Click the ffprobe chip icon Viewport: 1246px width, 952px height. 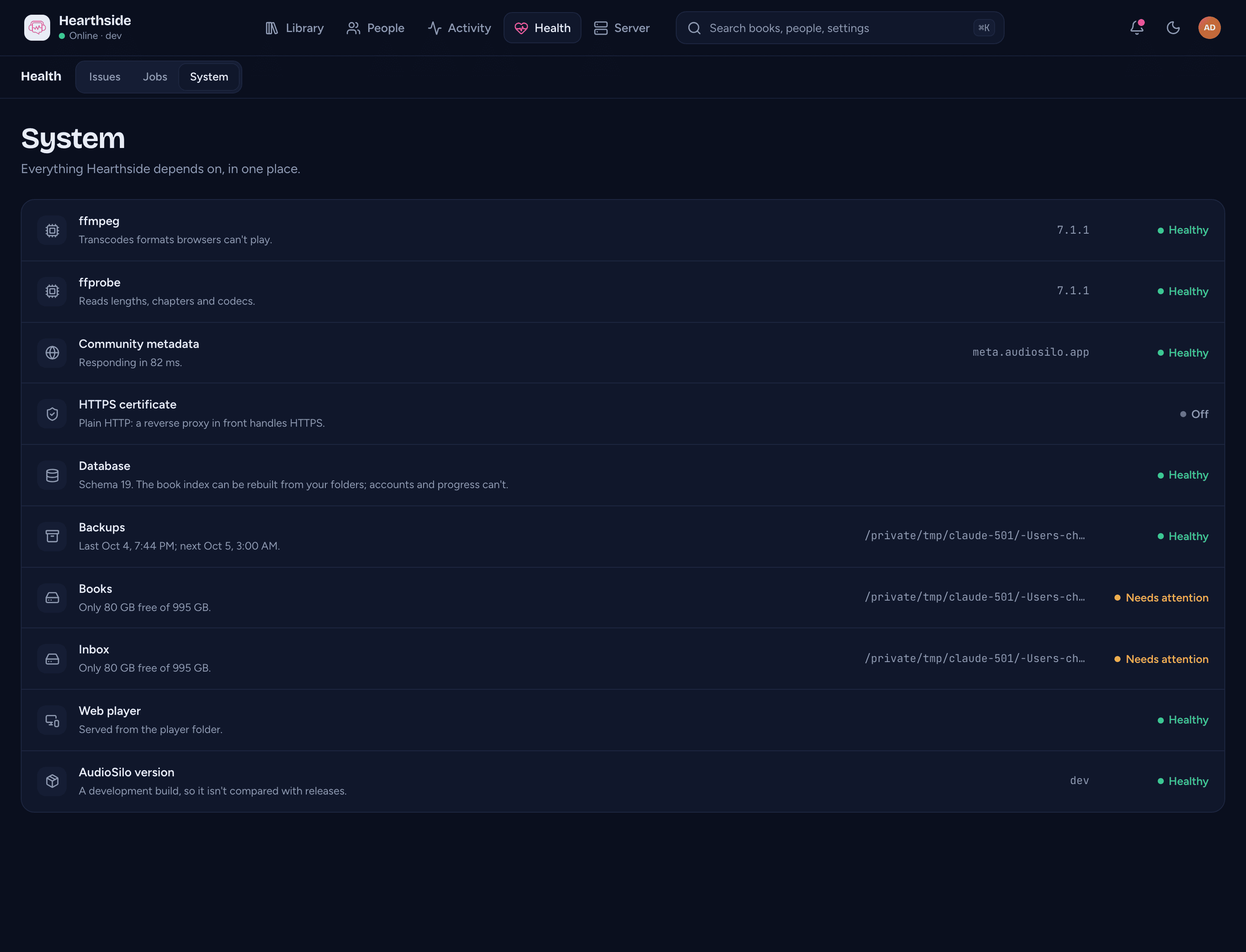point(52,291)
